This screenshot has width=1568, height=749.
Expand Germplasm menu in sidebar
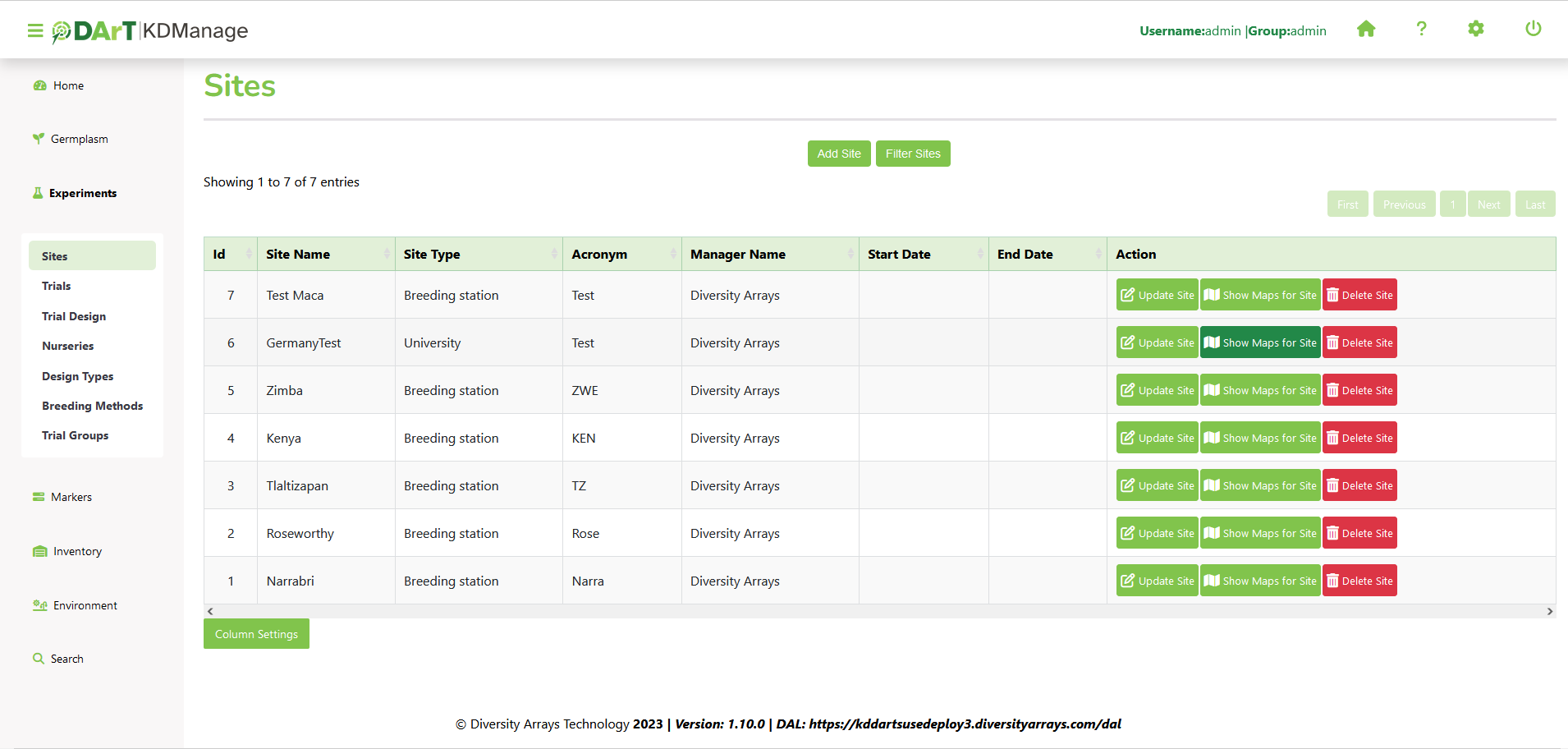point(79,139)
